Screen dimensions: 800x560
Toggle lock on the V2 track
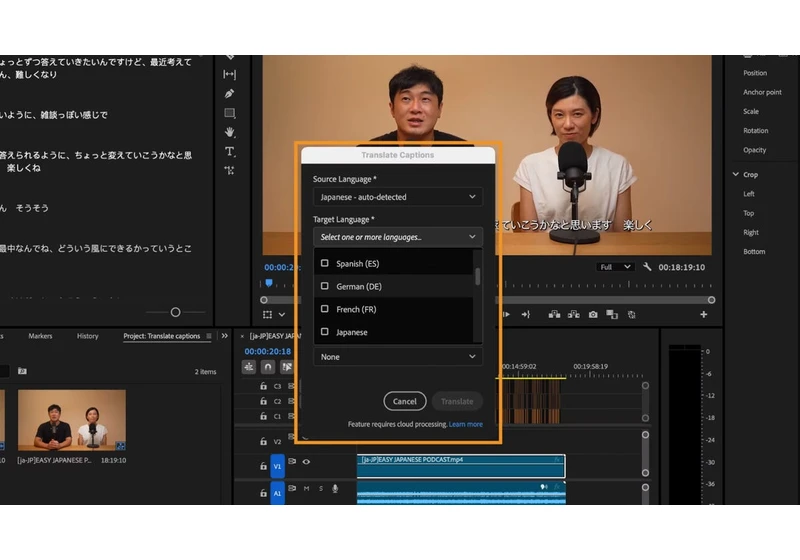coord(263,441)
